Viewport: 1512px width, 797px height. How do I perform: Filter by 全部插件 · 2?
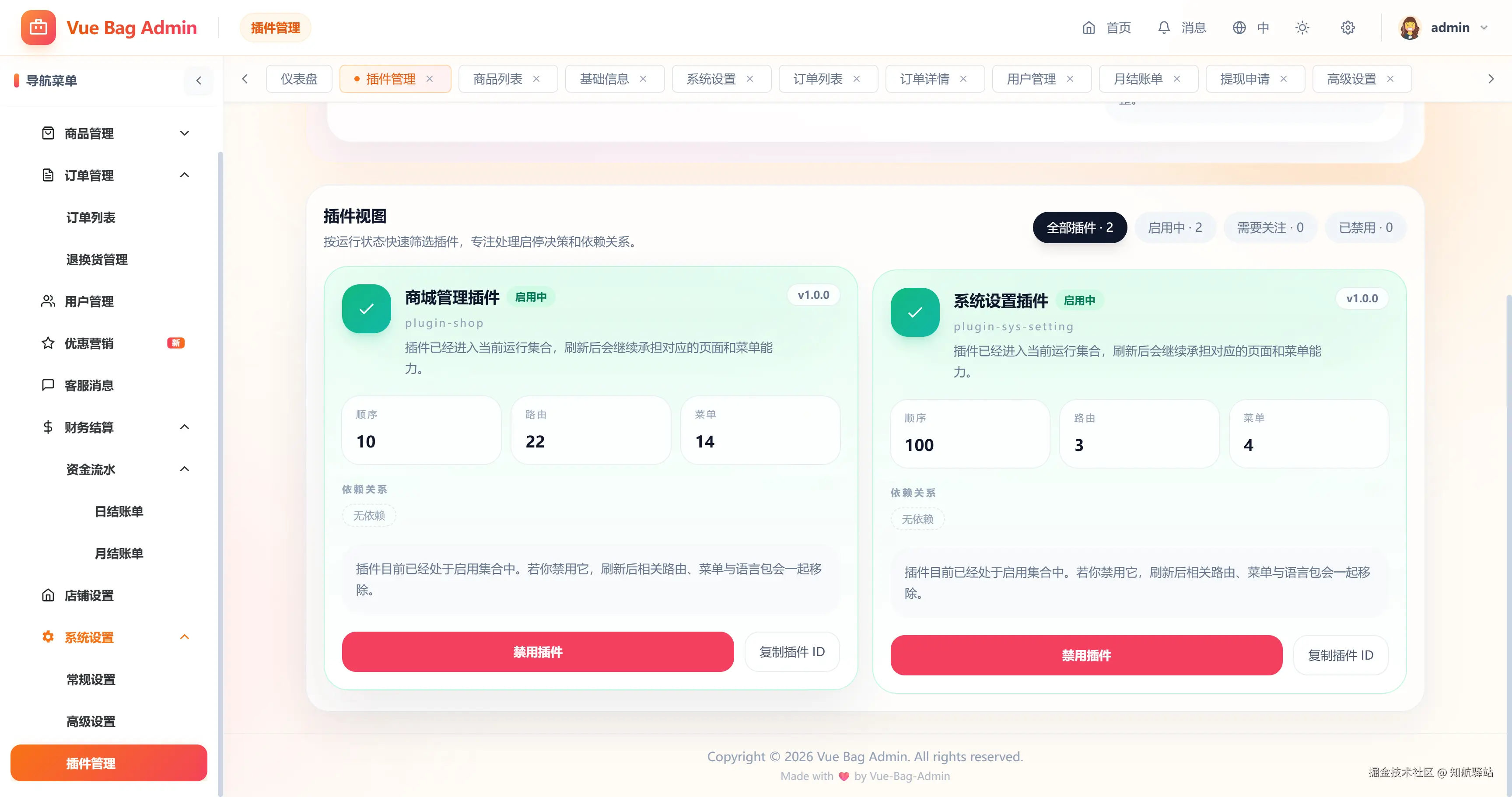pyautogui.click(x=1079, y=227)
